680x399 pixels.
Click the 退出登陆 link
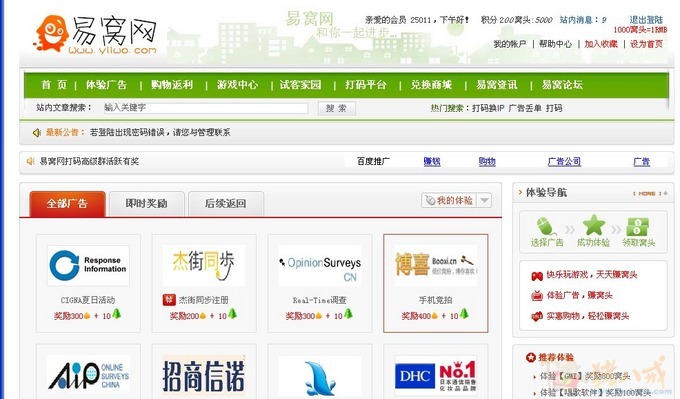[x=646, y=20]
